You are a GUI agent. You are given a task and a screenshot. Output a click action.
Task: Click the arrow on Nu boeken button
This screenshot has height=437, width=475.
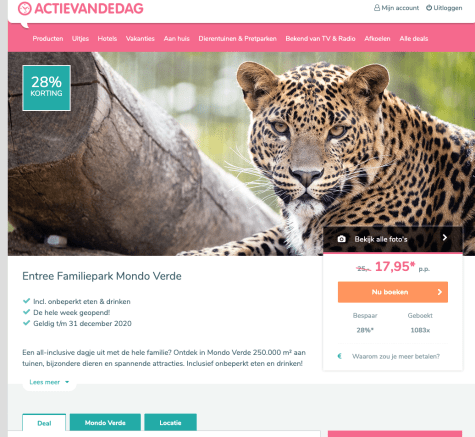(x=440, y=292)
